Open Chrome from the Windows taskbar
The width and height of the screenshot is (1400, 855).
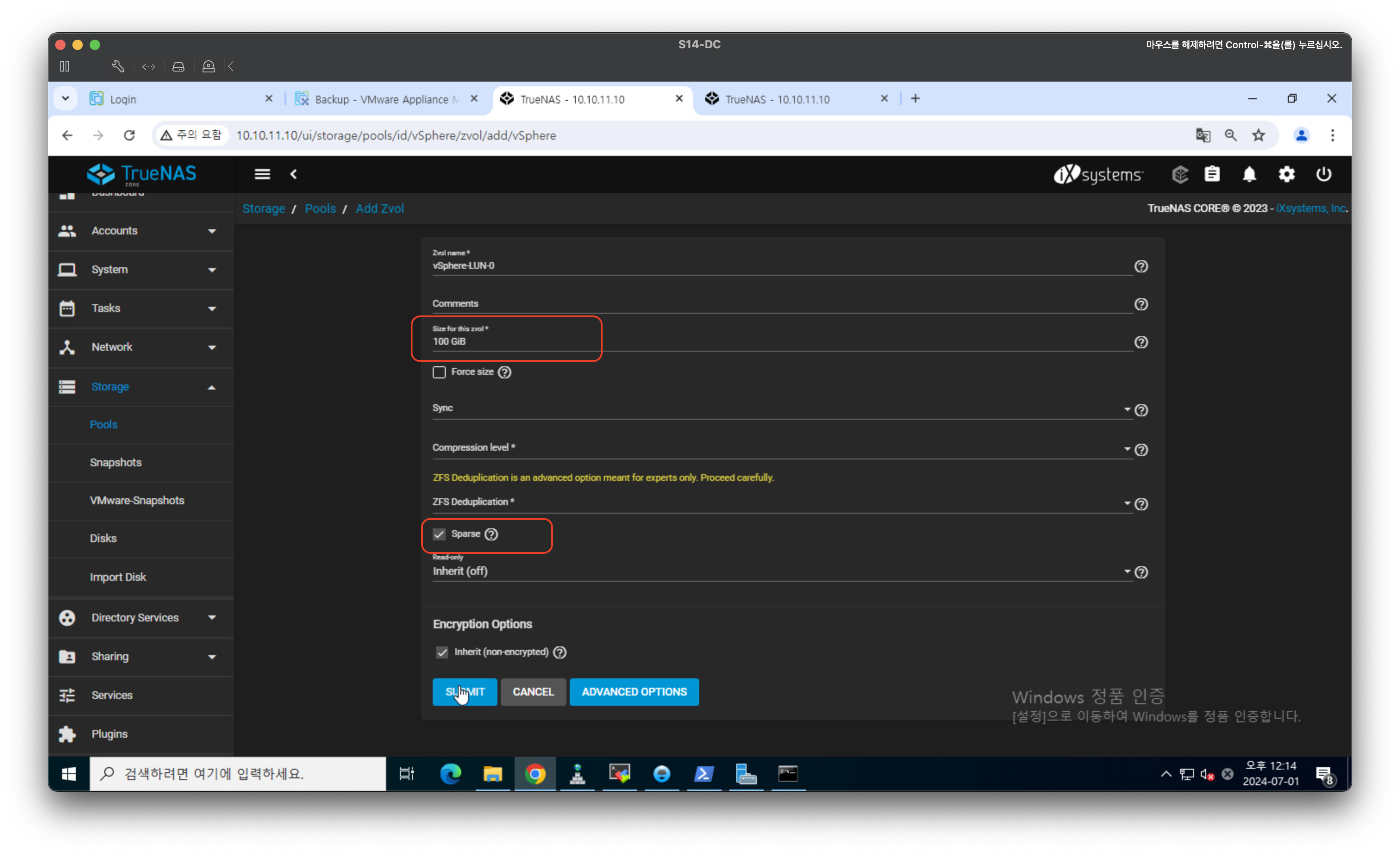534,774
